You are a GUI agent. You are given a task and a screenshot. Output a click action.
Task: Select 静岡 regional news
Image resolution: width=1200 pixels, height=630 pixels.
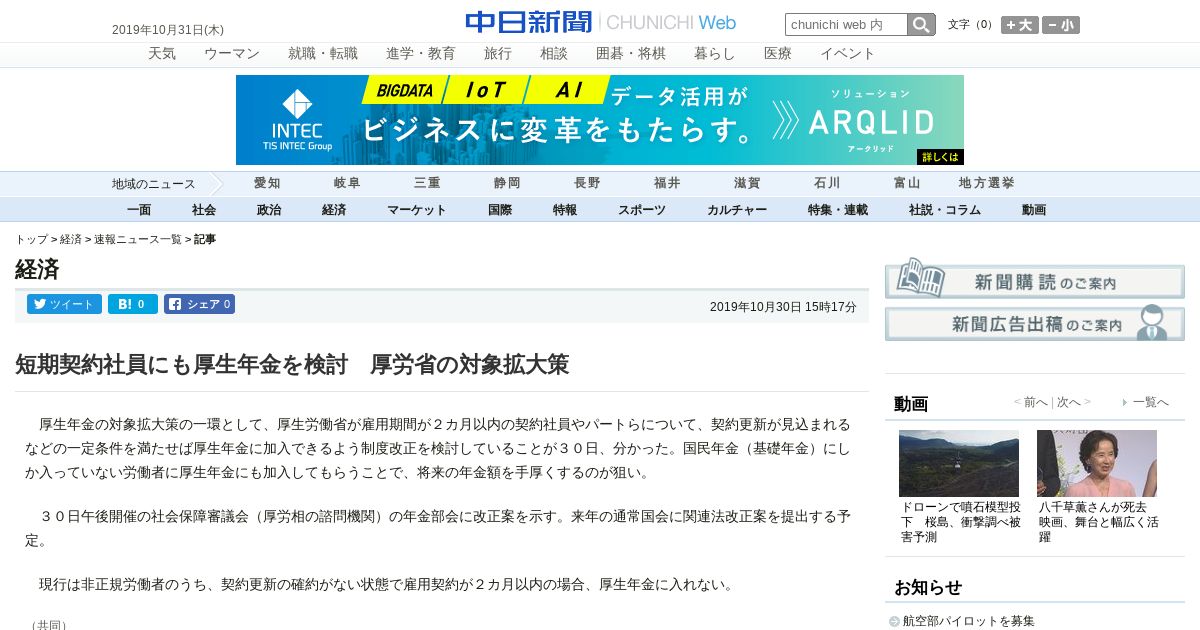[x=507, y=183]
